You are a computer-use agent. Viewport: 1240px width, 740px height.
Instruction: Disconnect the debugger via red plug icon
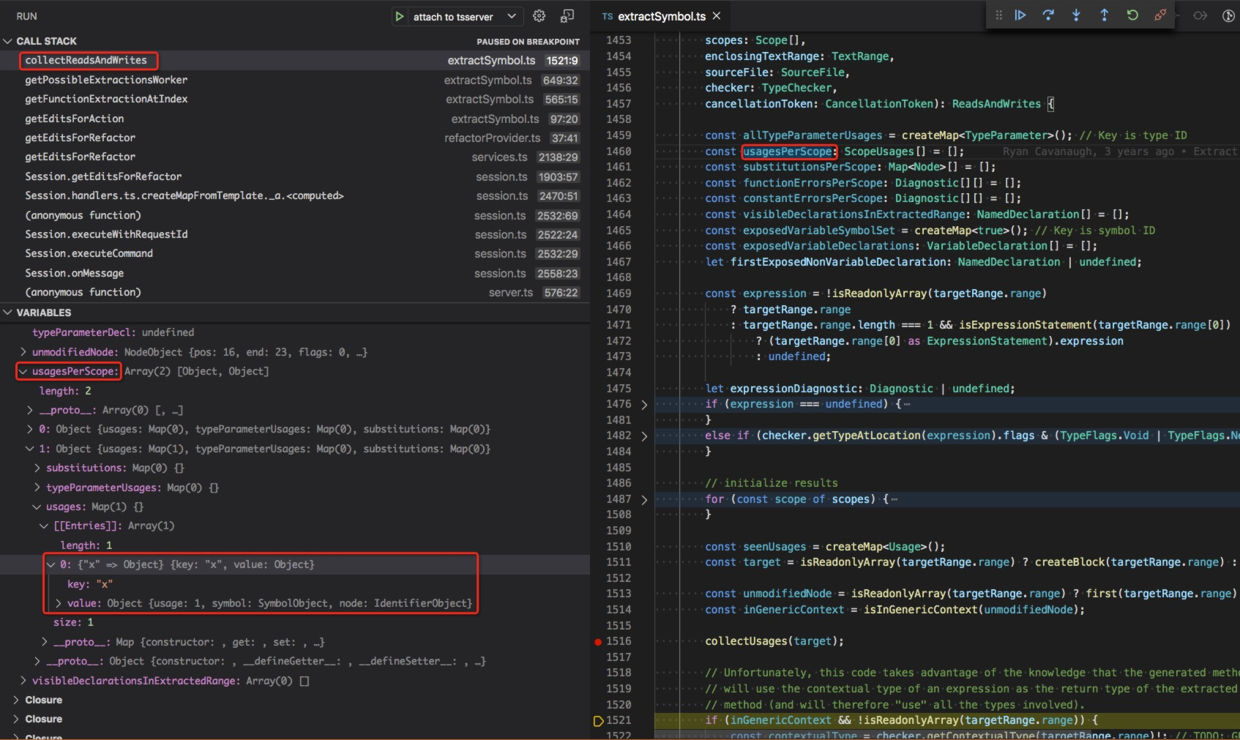point(1158,15)
